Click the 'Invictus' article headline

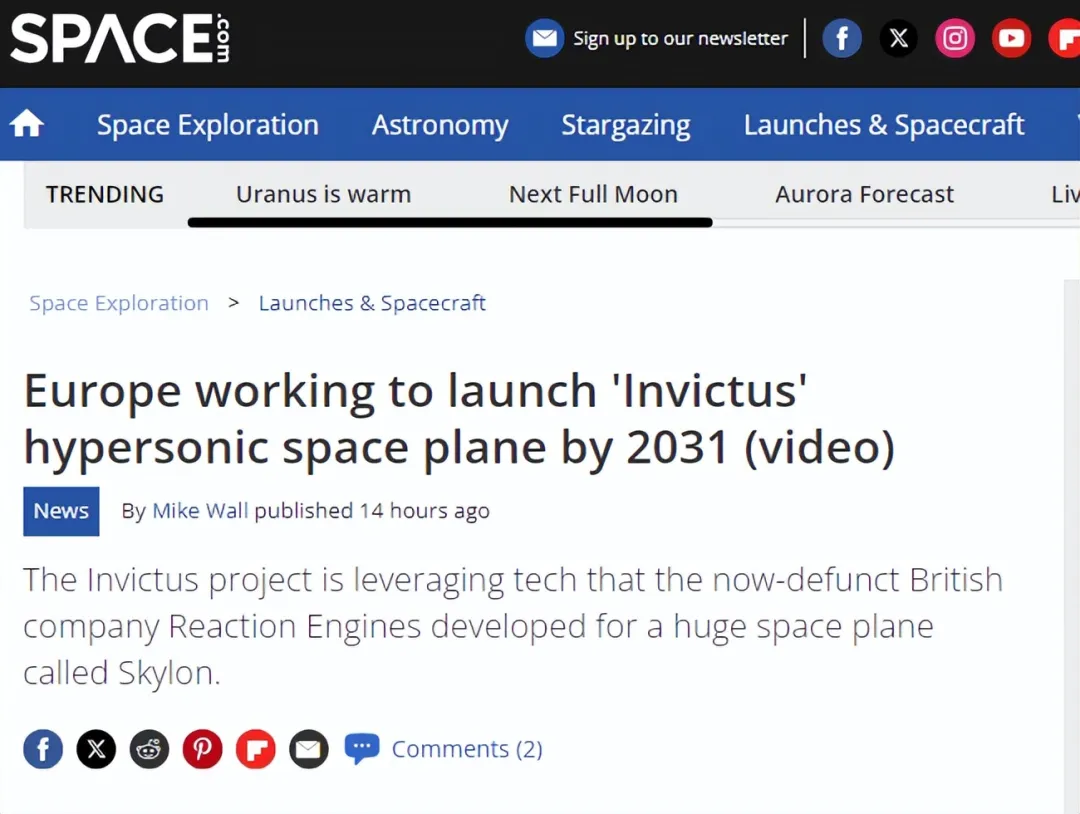[x=459, y=419]
